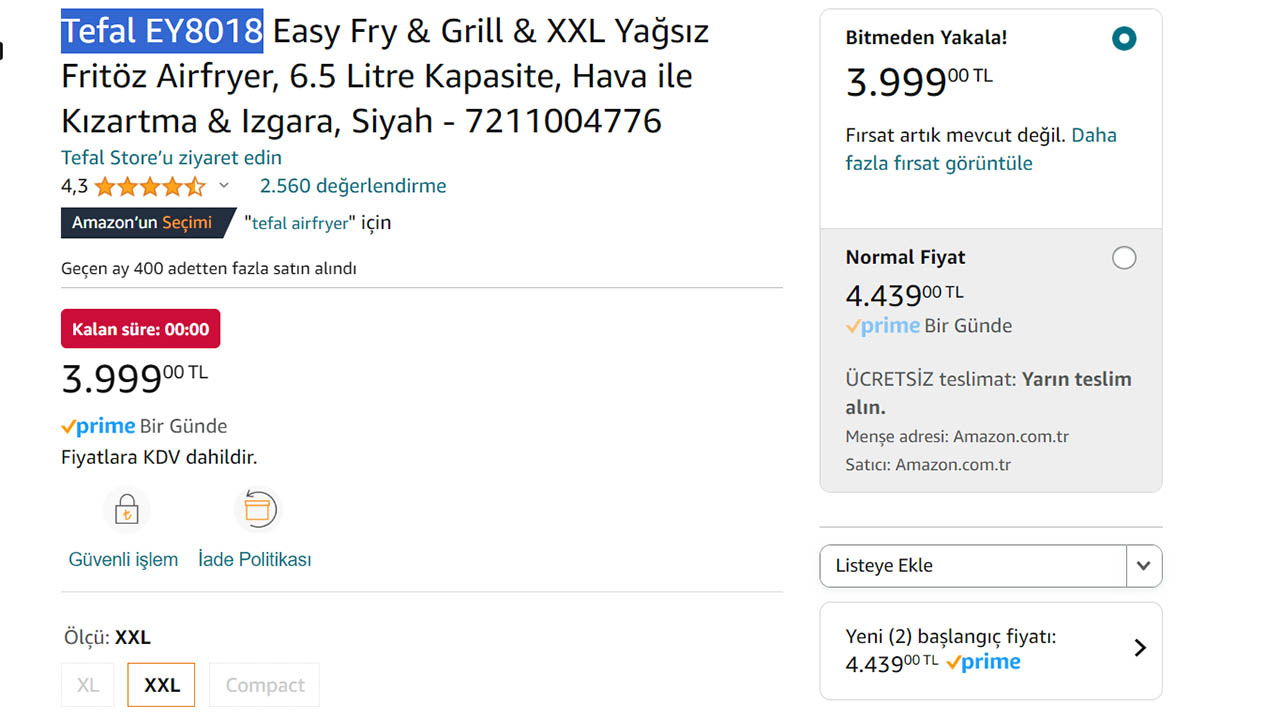Click the Güvenli işlem lock icon

(126, 508)
